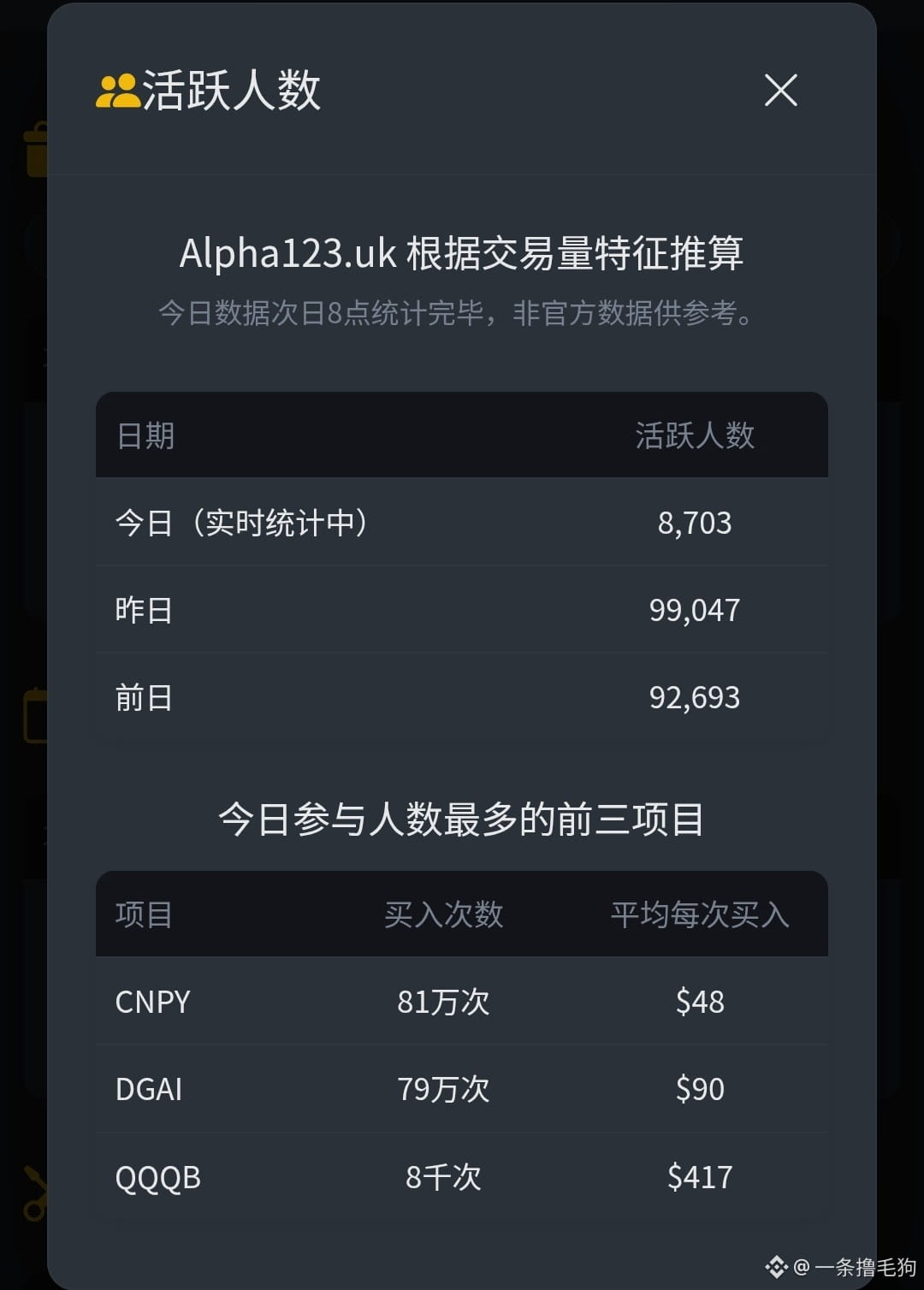The image size is (924, 1290).
Task: Click the 买入次数 column header
Action: pyautogui.click(x=443, y=914)
